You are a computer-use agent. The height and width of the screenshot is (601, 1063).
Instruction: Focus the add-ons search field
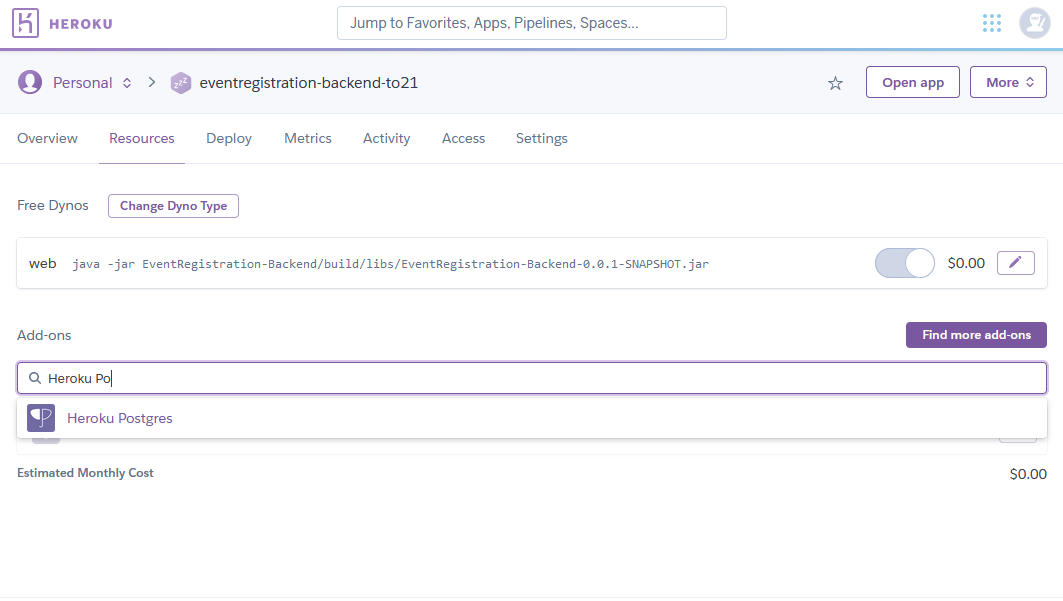540,378
